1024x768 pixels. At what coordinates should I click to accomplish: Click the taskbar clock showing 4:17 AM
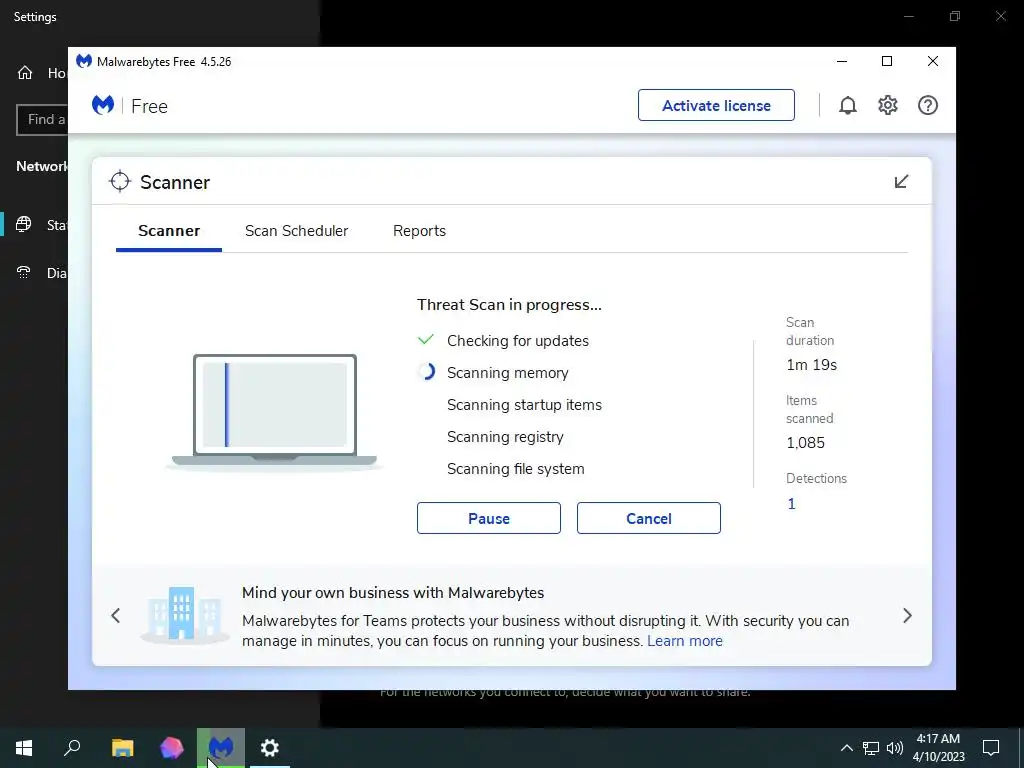tap(938, 748)
